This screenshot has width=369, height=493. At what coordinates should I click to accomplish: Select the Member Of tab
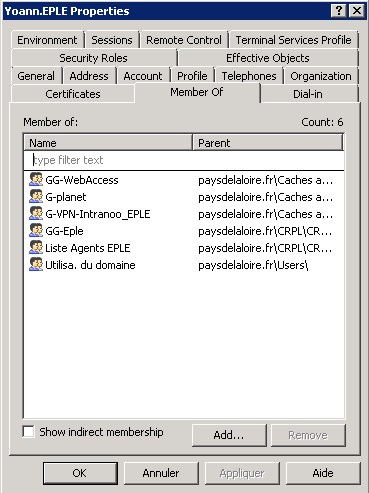coord(197,92)
